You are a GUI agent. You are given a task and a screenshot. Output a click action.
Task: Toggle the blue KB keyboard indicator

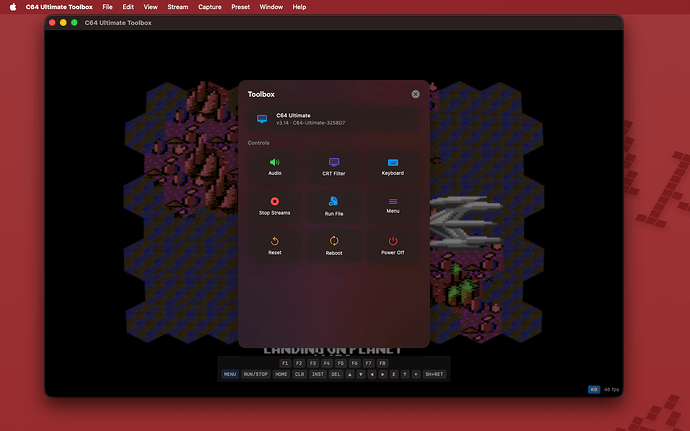[x=594, y=390]
